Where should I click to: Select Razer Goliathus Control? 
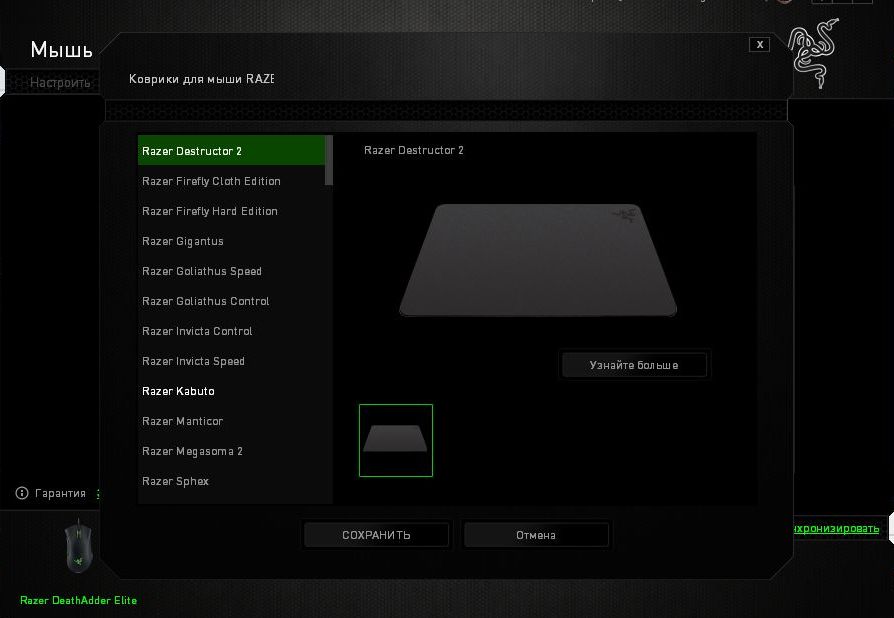pos(231,301)
